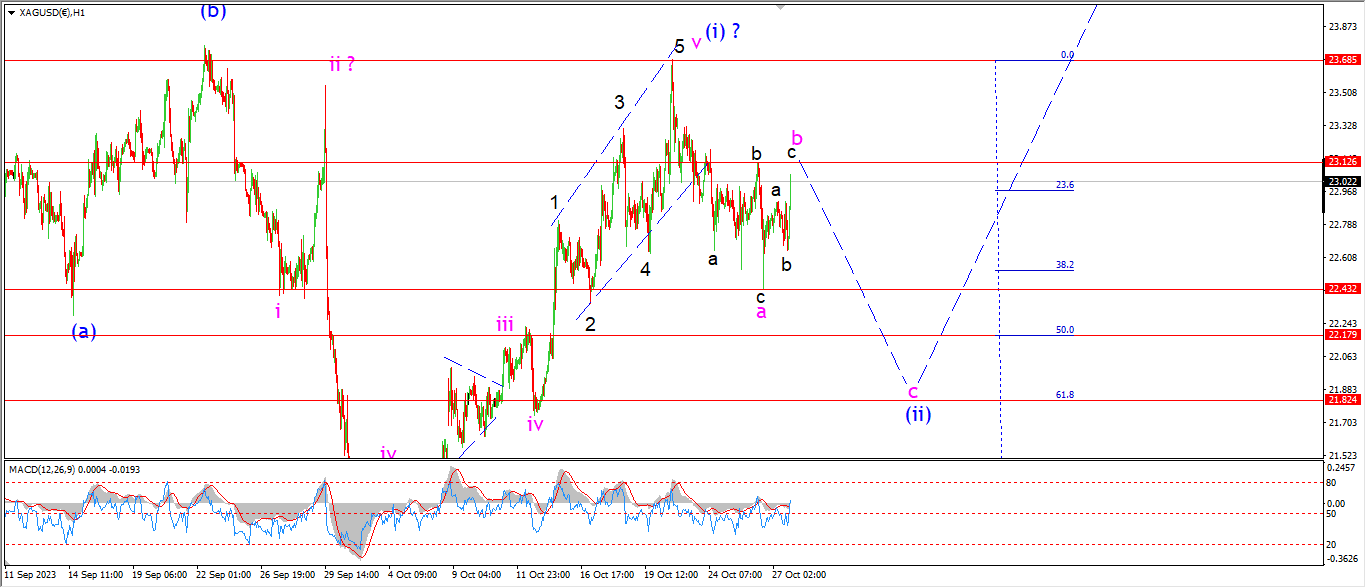Viewport: 1366px width, 588px height.
Task: Click the 22.788 axis price value
Action: tap(1341, 224)
